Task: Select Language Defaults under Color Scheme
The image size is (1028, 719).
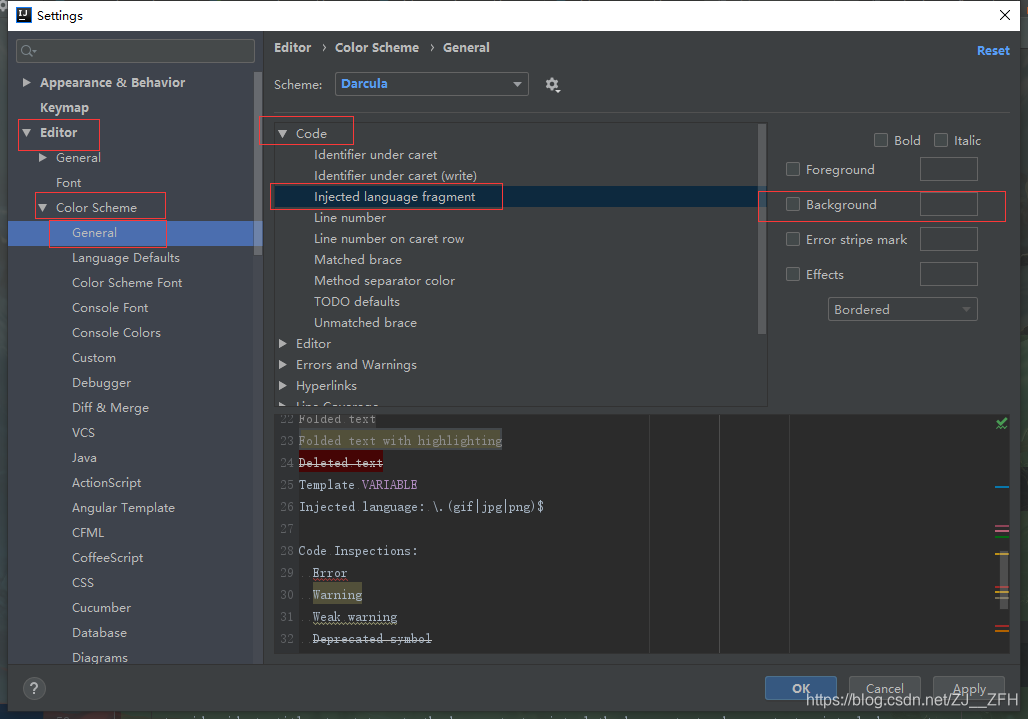Action: [x=126, y=258]
